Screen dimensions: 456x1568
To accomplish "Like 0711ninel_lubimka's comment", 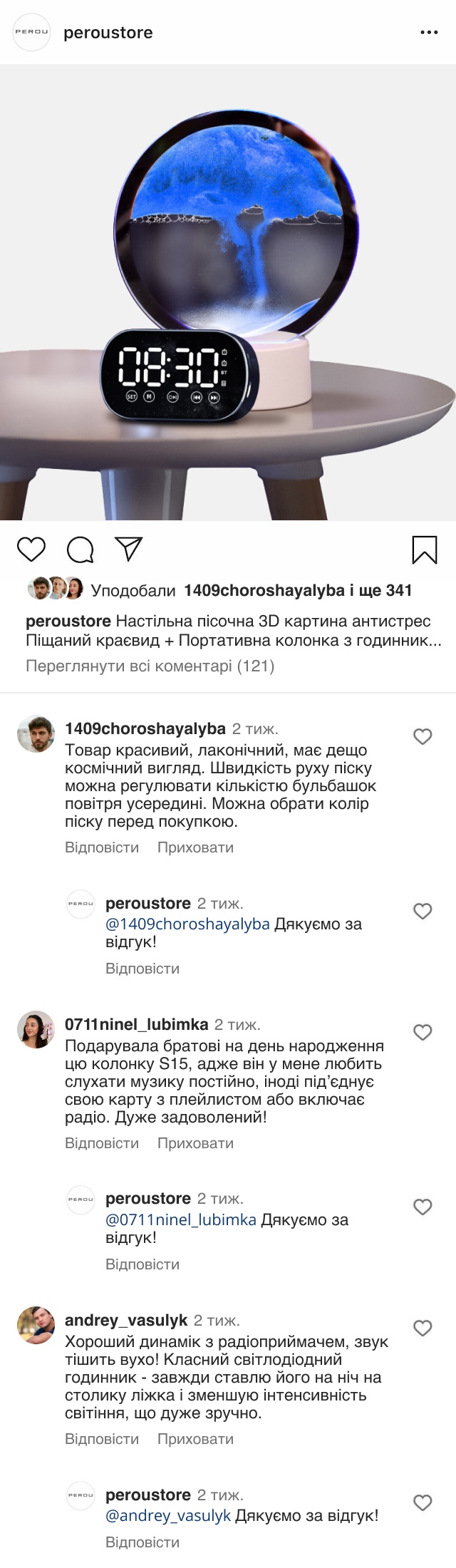I will coord(423,1032).
